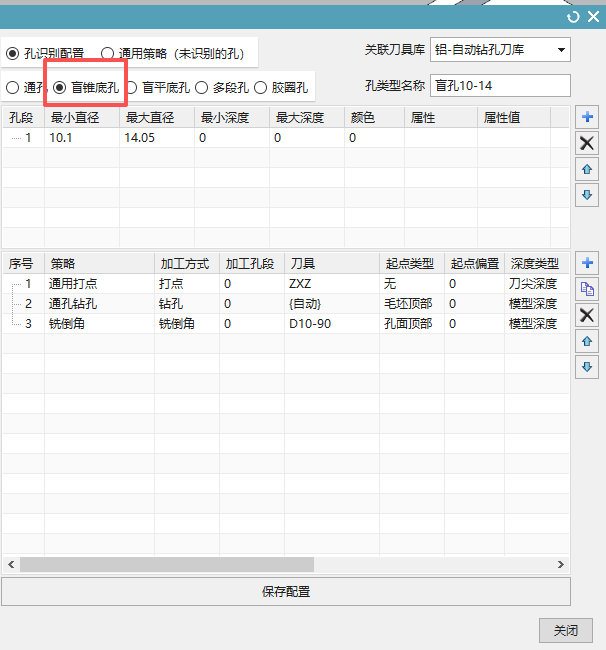This screenshot has width=606, height=650.
Task: Click the 起点类型 column header
Action: (412, 264)
